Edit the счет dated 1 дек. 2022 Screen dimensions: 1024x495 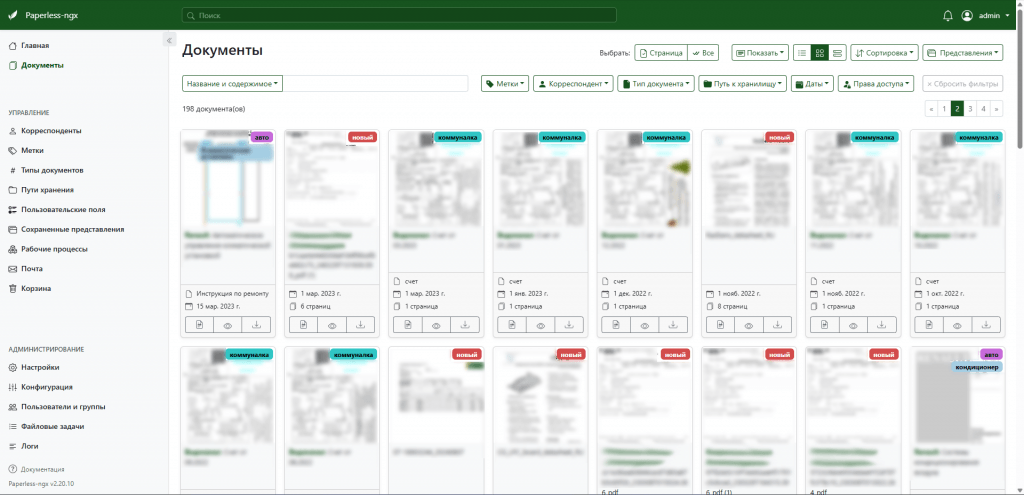[x=616, y=325]
